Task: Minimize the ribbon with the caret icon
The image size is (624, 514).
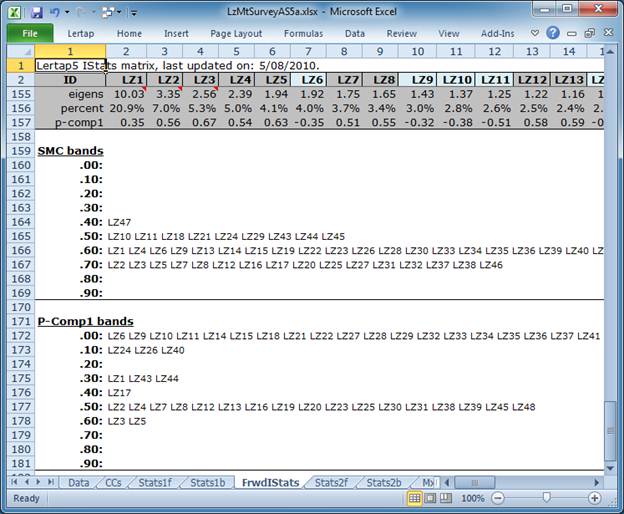Action: (x=535, y=33)
